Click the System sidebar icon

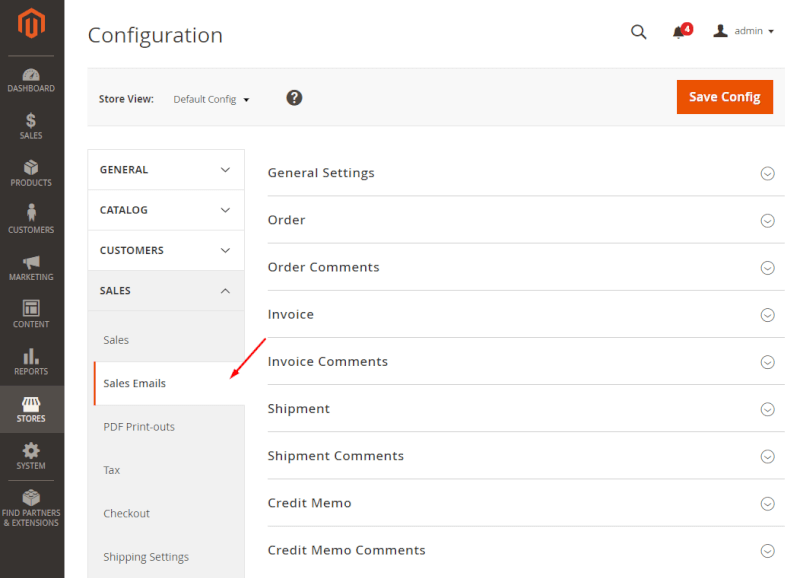tap(31, 455)
